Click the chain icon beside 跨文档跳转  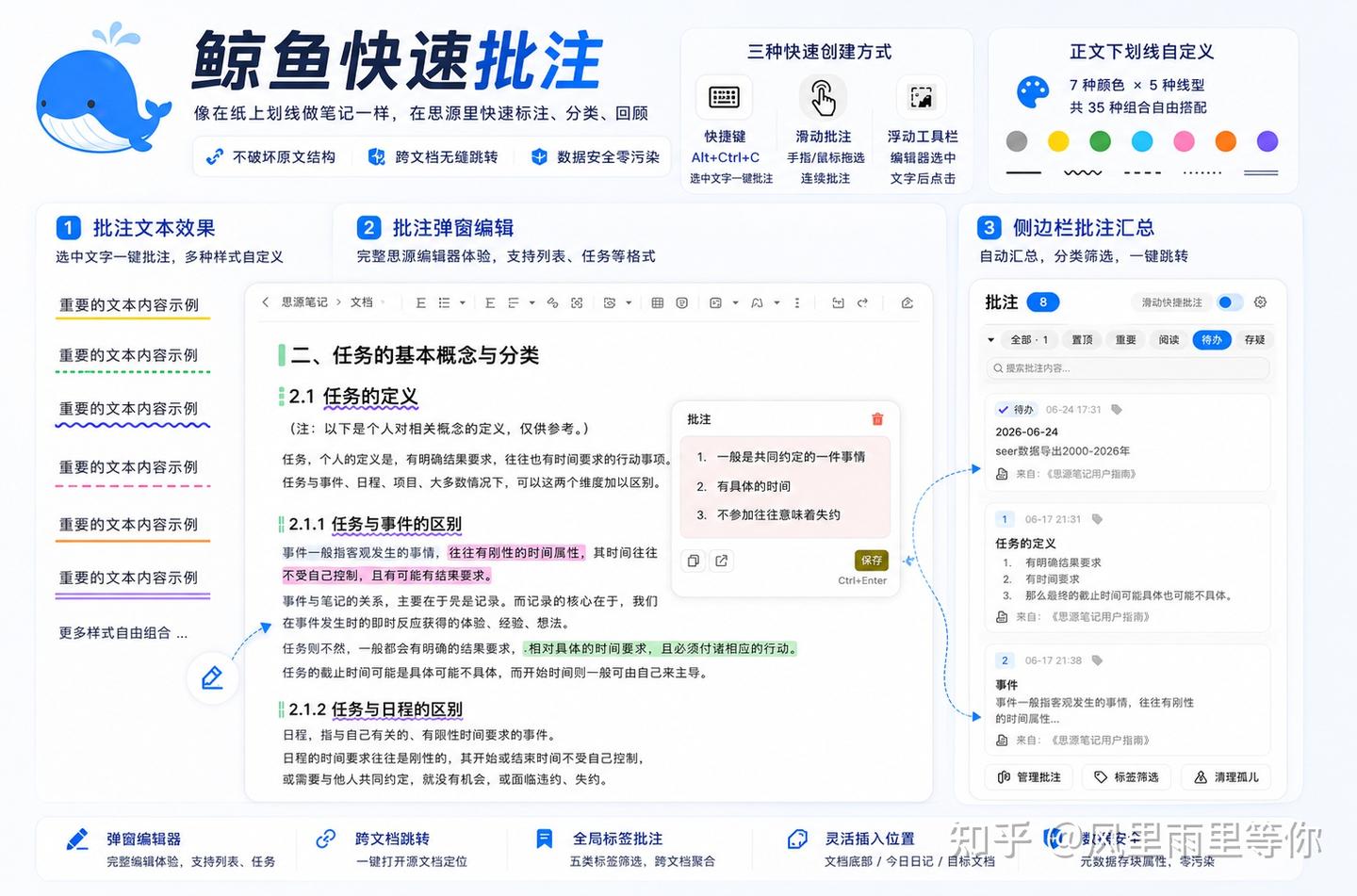click(326, 839)
